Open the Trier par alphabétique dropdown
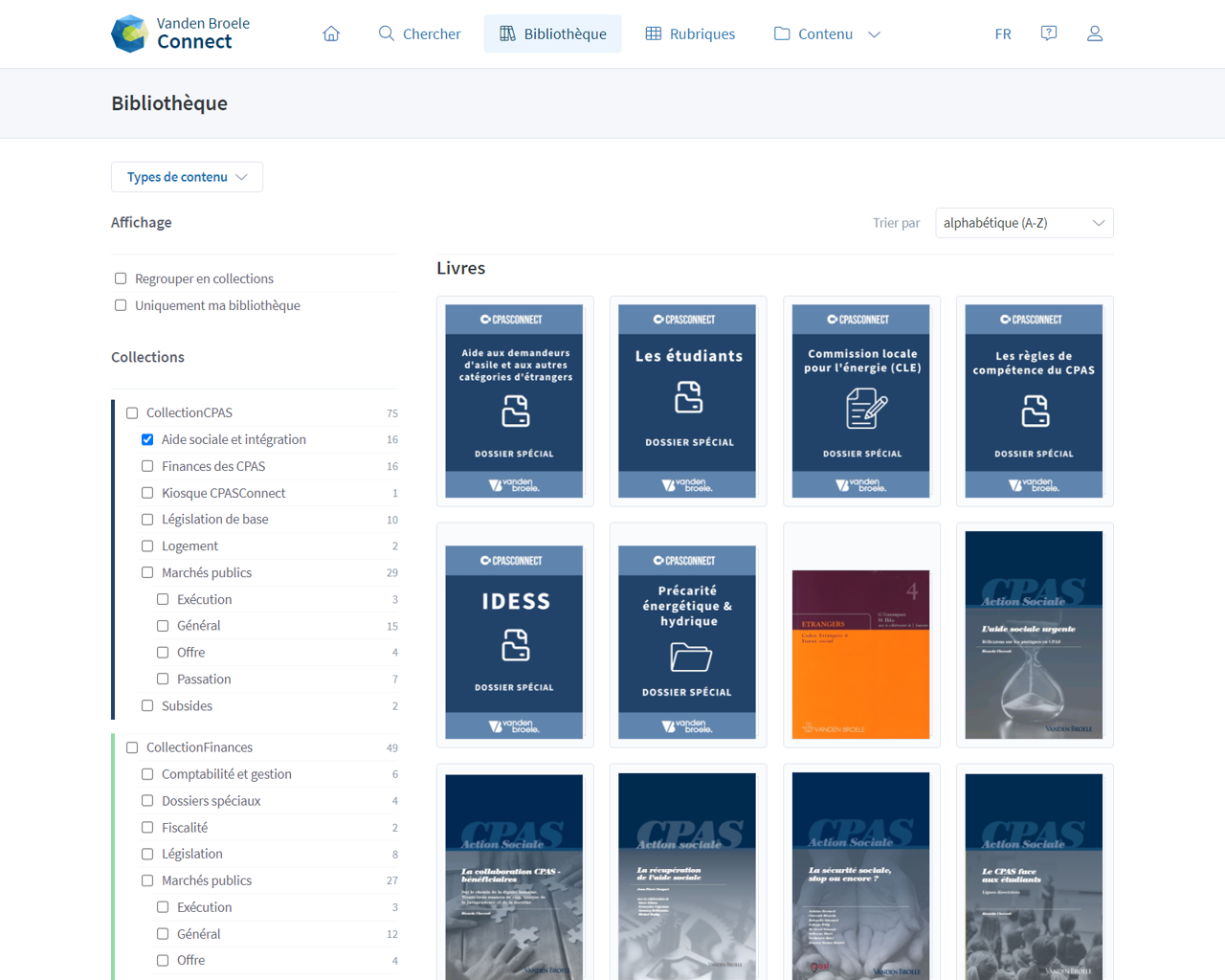The height and width of the screenshot is (980, 1225). (1024, 223)
